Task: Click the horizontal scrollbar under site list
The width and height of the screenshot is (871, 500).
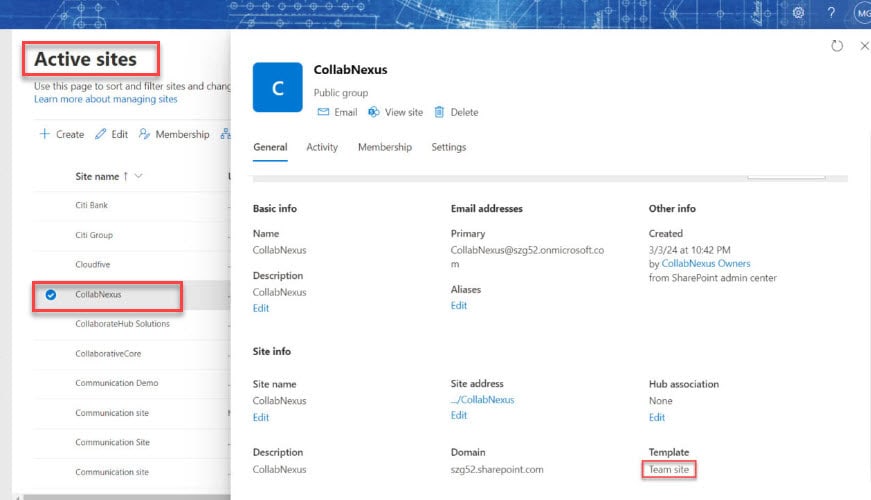Action: pyautogui.click(x=127, y=497)
